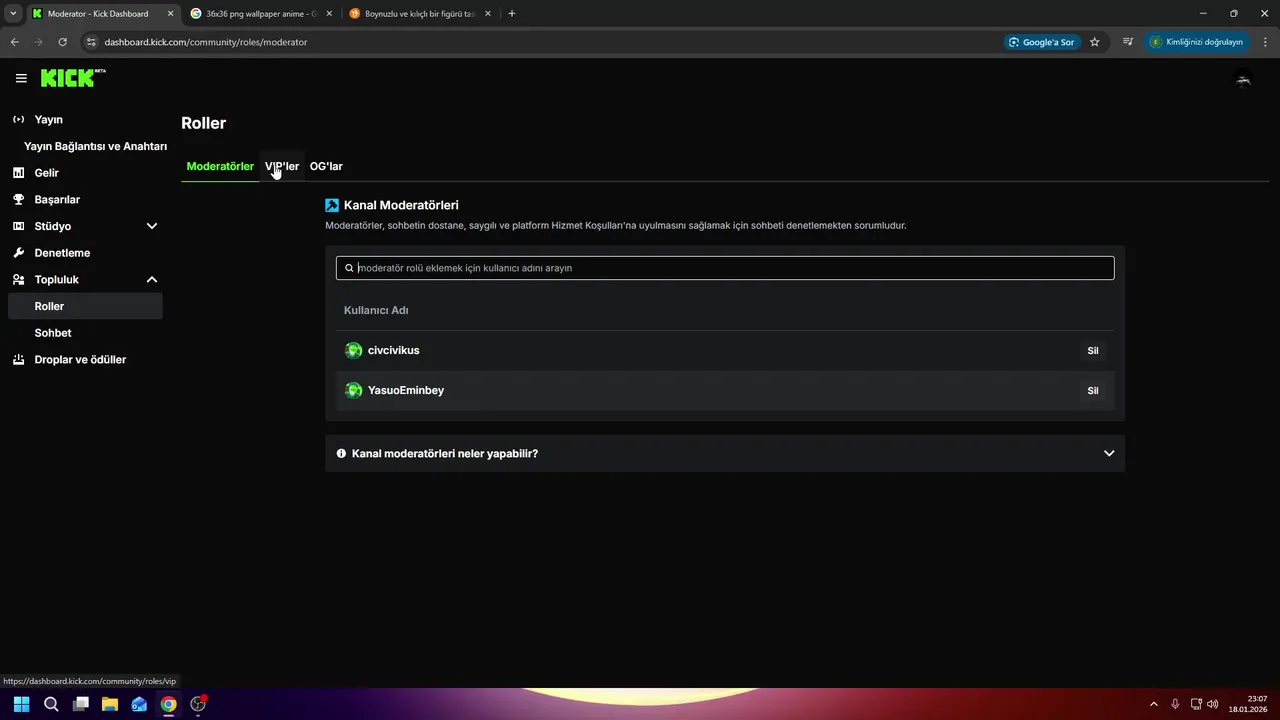
Task: Open Windows taskbar search
Action: [51, 704]
